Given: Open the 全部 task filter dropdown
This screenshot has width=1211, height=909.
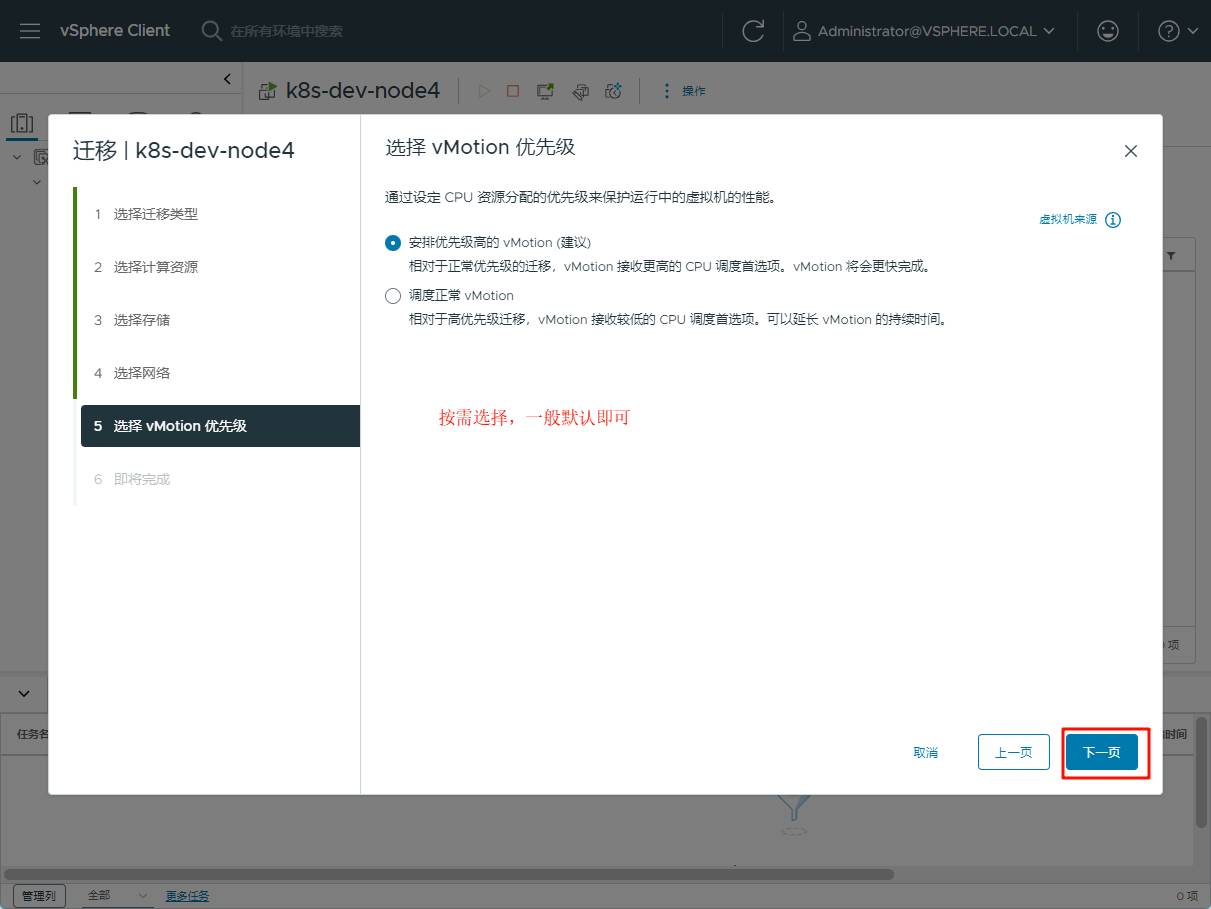Looking at the screenshot, I should 117,895.
